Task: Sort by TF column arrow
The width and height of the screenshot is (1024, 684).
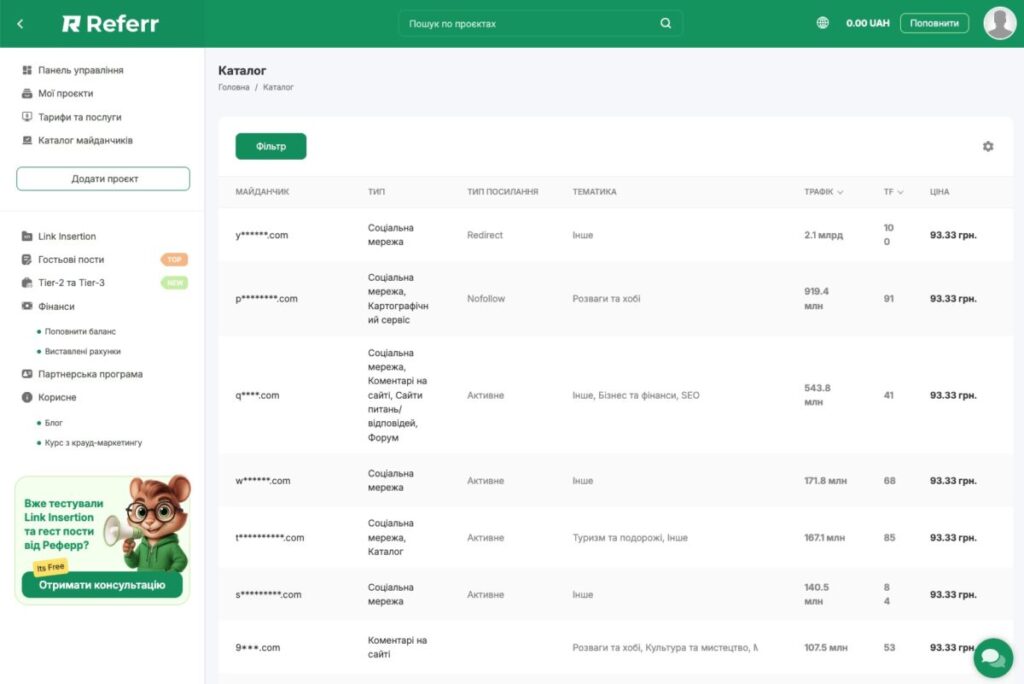Action: (900, 192)
